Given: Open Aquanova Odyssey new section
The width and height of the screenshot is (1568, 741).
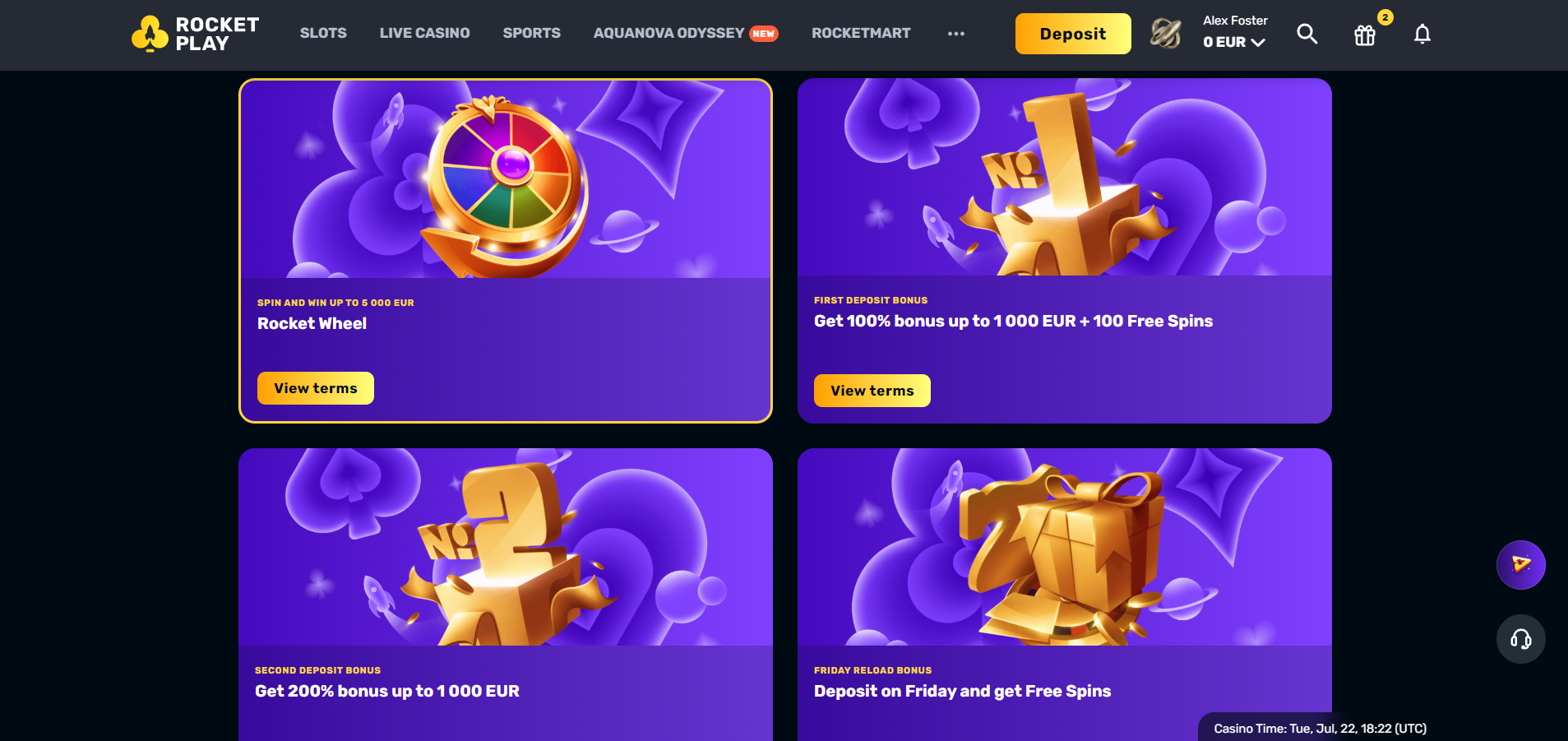Looking at the screenshot, I should click(x=686, y=33).
